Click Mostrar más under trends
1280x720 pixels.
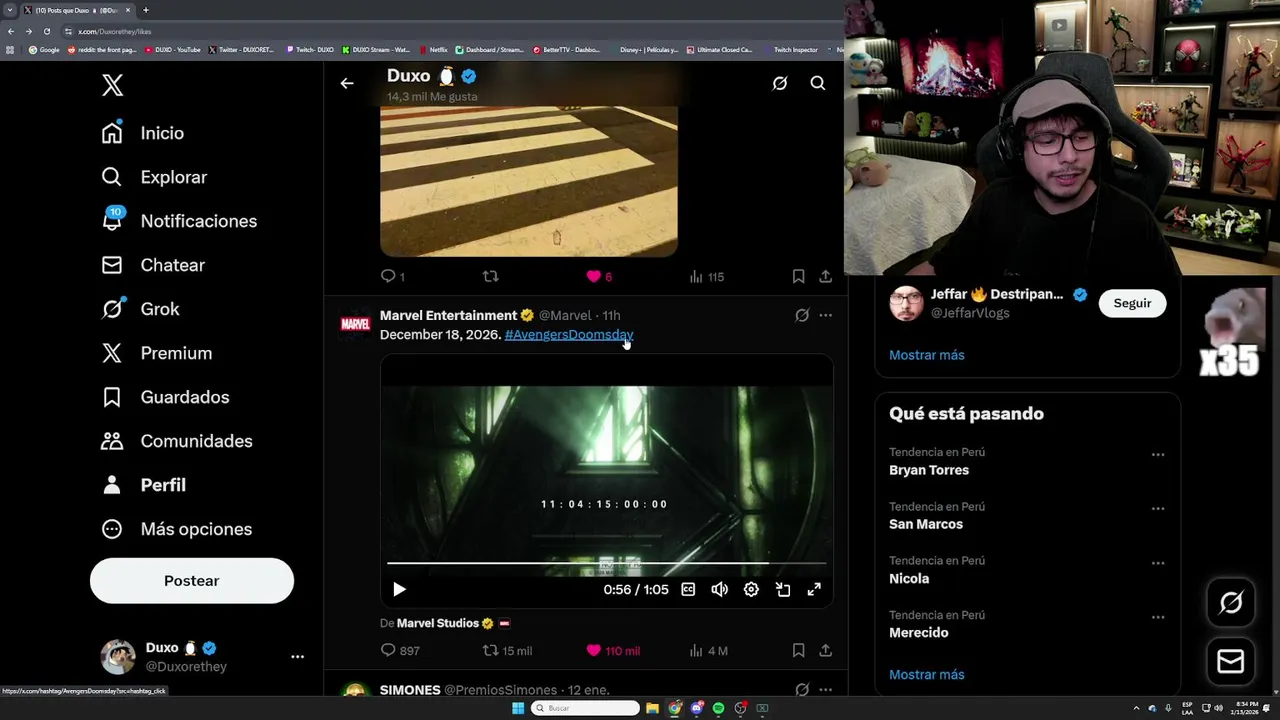[x=927, y=675]
